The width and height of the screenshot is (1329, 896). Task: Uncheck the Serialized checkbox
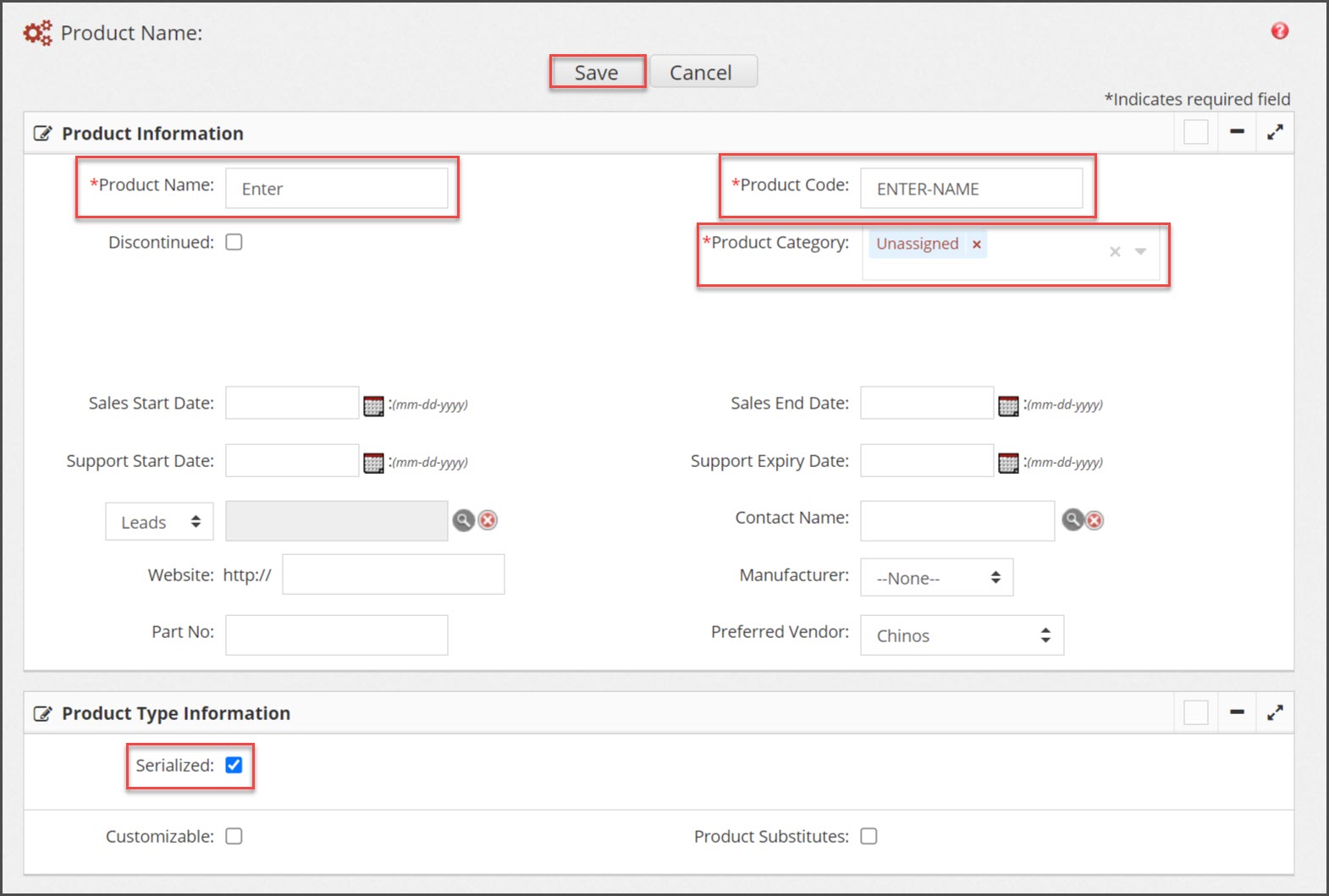click(x=234, y=765)
